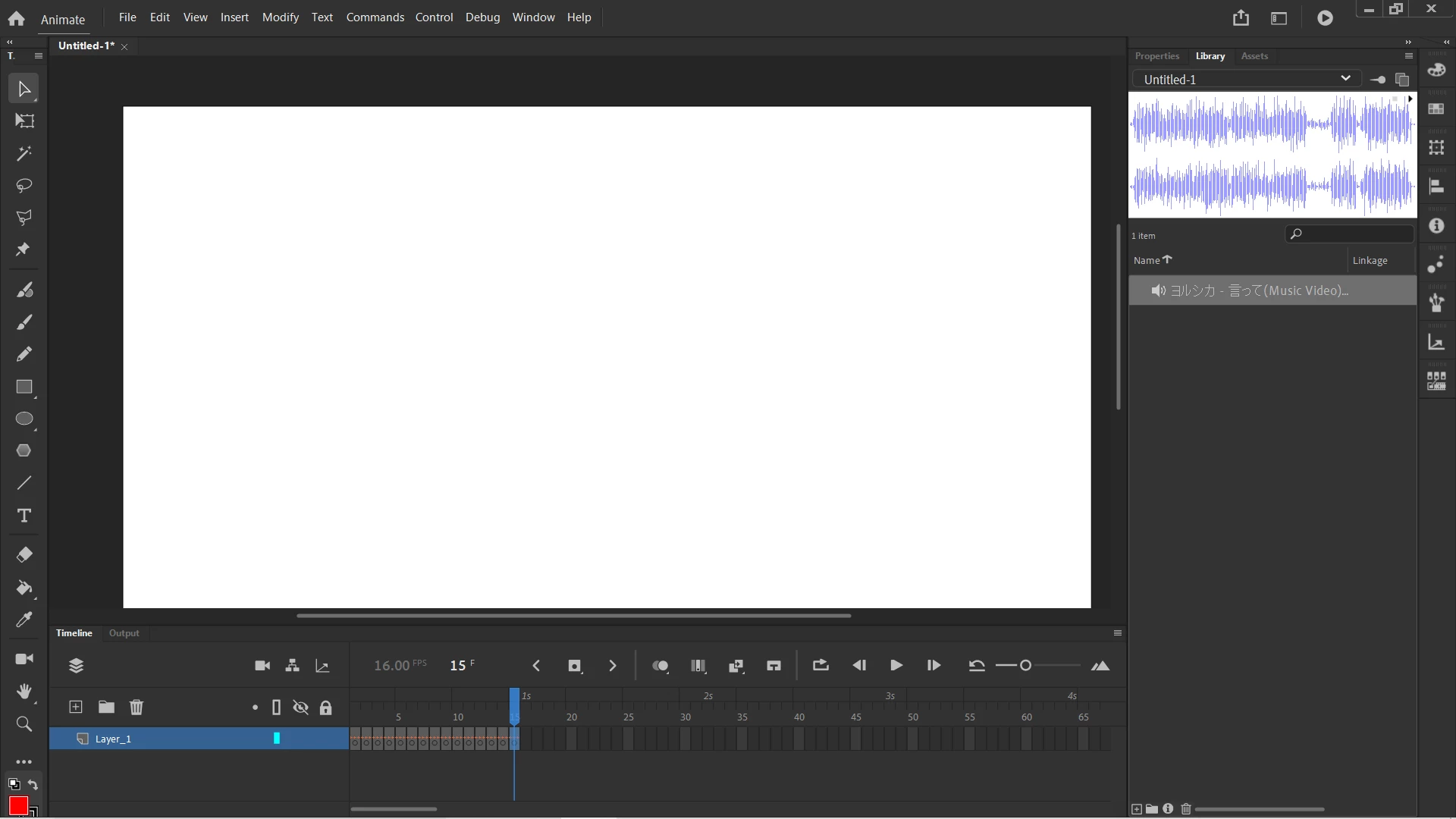The width and height of the screenshot is (1456, 819).
Task: Open the Library panel options menu
Action: point(1409,56)
